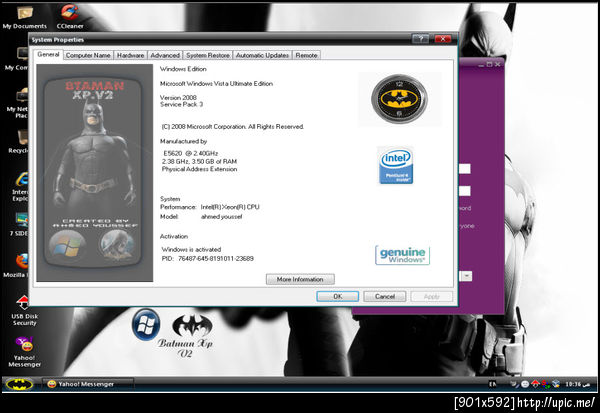This screenshot has height=413, width=600.
Task: Click the 'Service Pack 3' text
Action: point(181,104)
